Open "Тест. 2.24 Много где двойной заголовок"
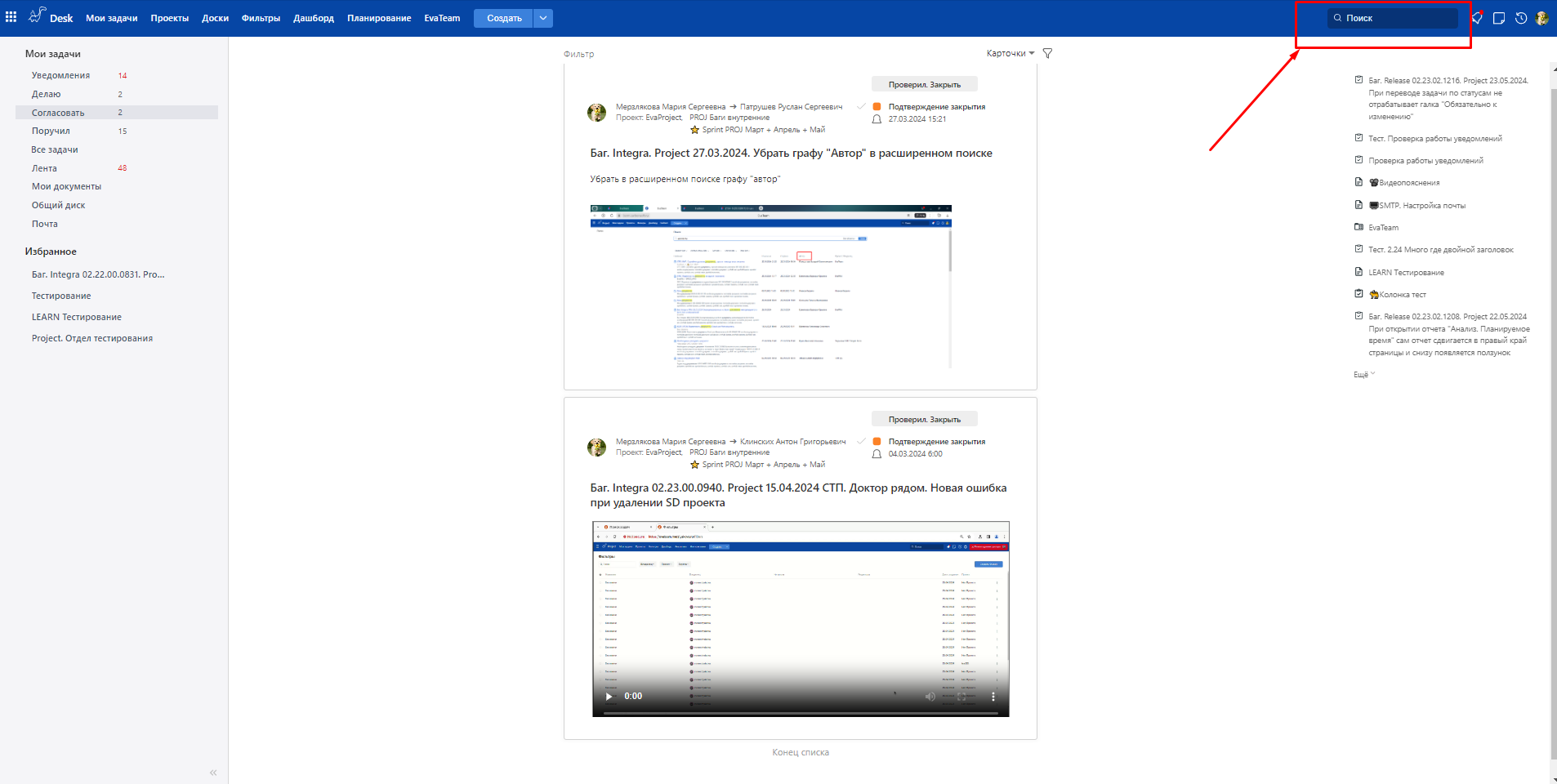 click(1441, 250)
